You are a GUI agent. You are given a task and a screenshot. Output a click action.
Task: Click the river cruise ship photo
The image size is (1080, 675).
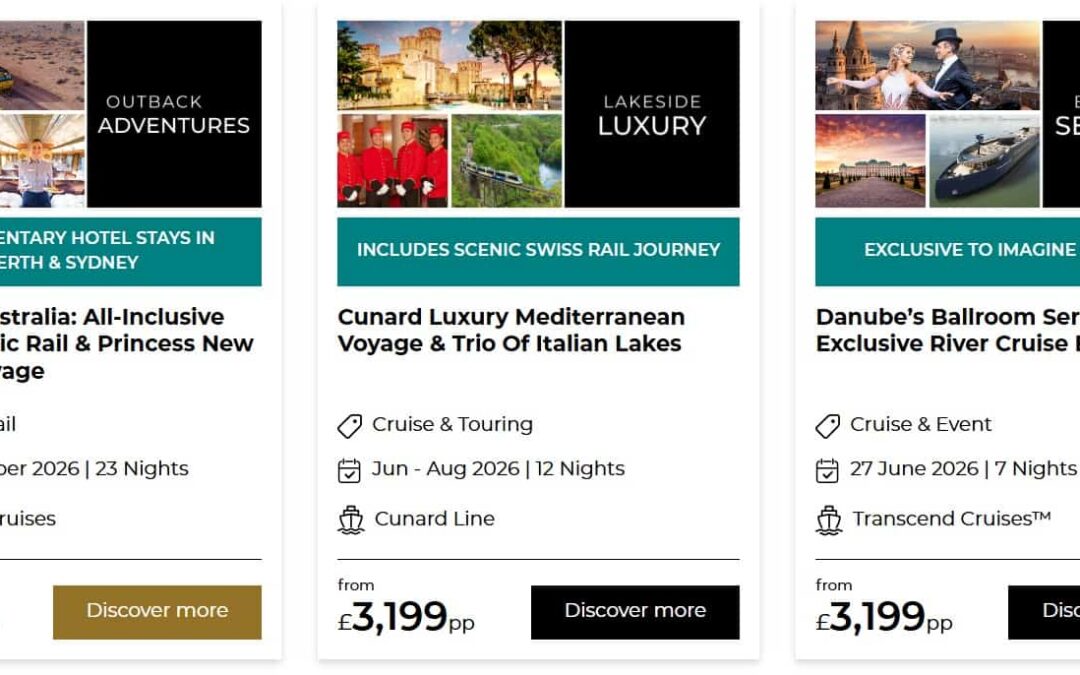point(984,160)
